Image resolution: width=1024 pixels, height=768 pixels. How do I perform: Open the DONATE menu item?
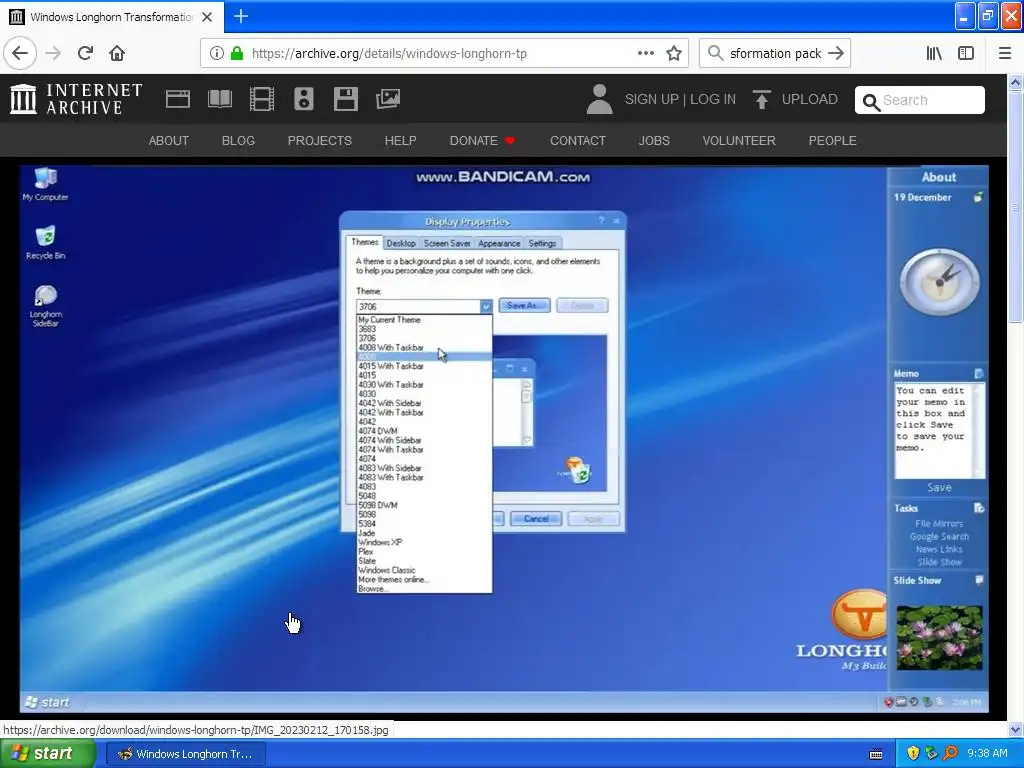[482, 140]
